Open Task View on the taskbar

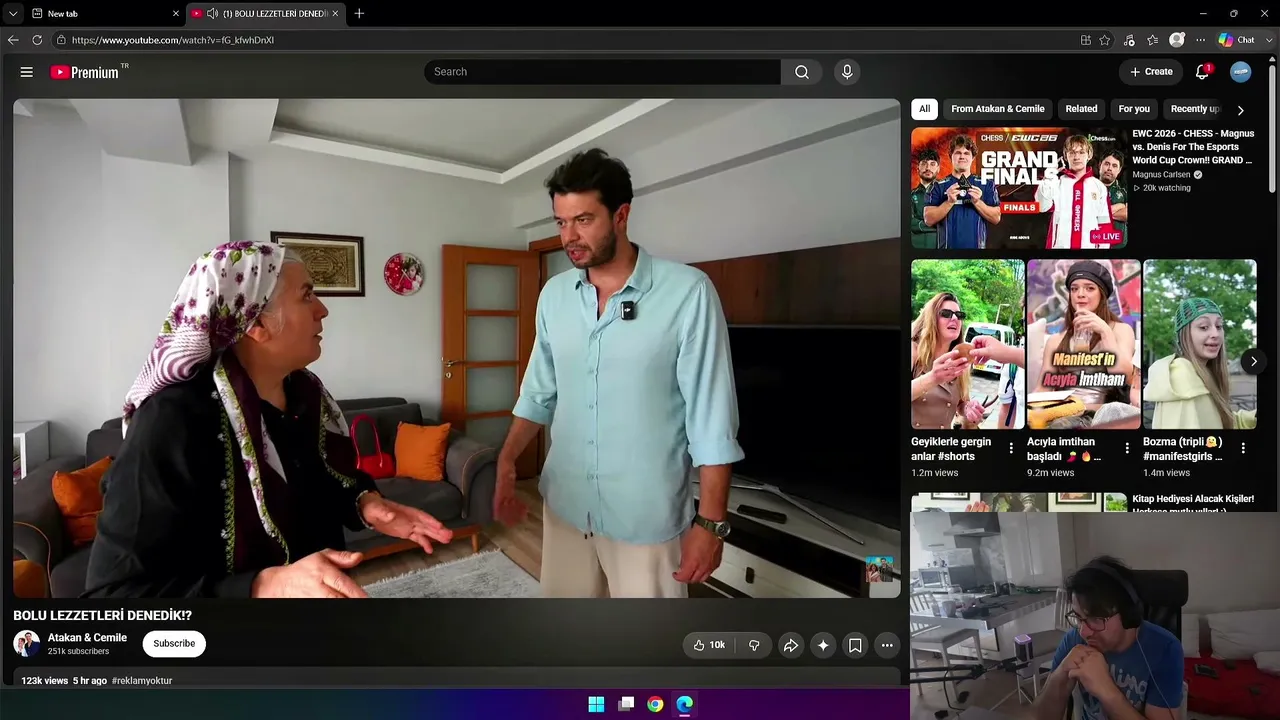pyautogui.click(x=626, y=704)
